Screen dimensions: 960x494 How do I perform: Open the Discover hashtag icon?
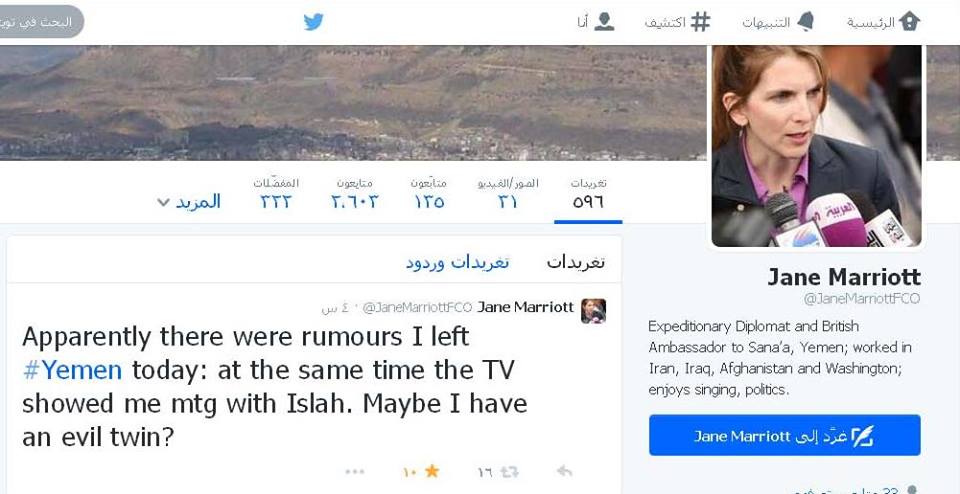(x=700, y=23)
